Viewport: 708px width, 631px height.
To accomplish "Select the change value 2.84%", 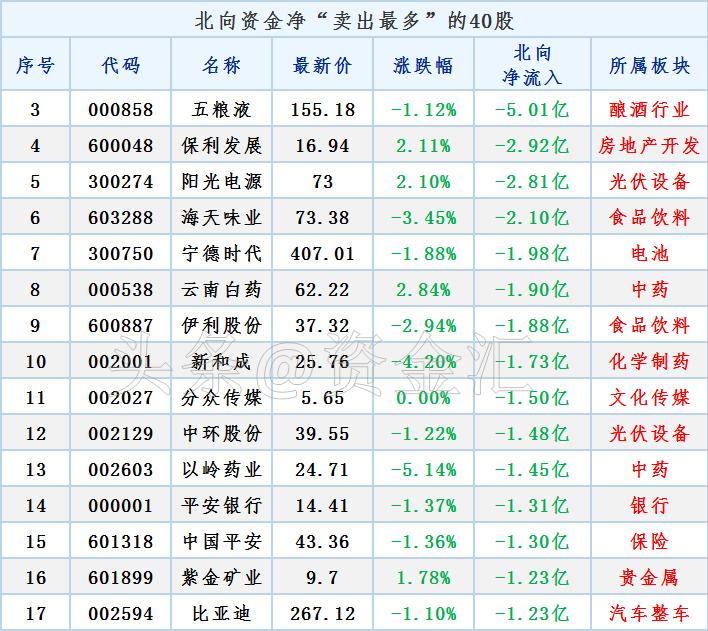I will click(x=423, y=290).
